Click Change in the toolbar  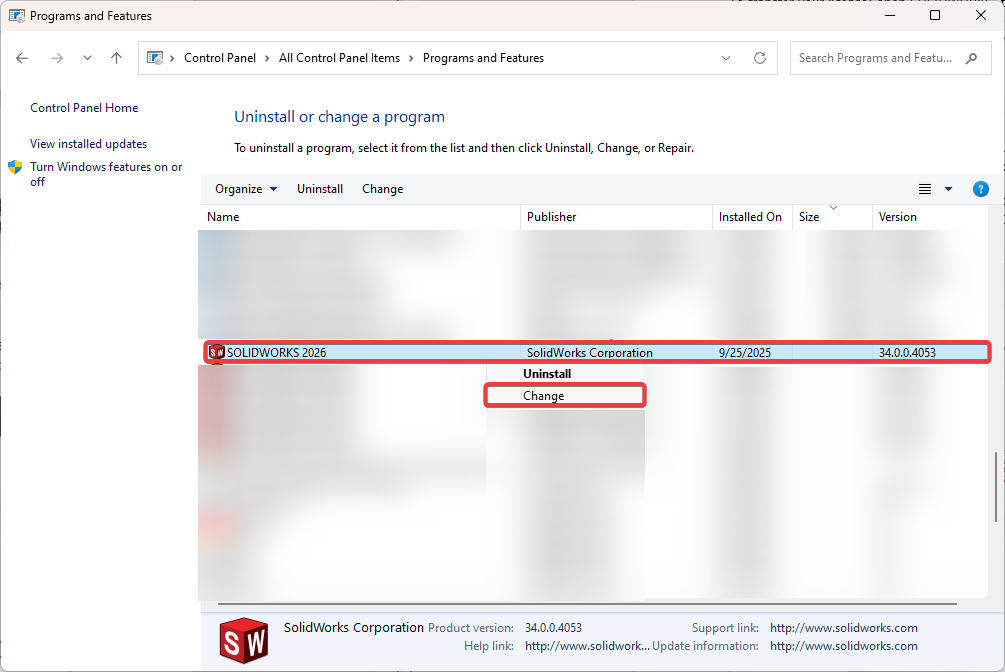click(383, 189)
